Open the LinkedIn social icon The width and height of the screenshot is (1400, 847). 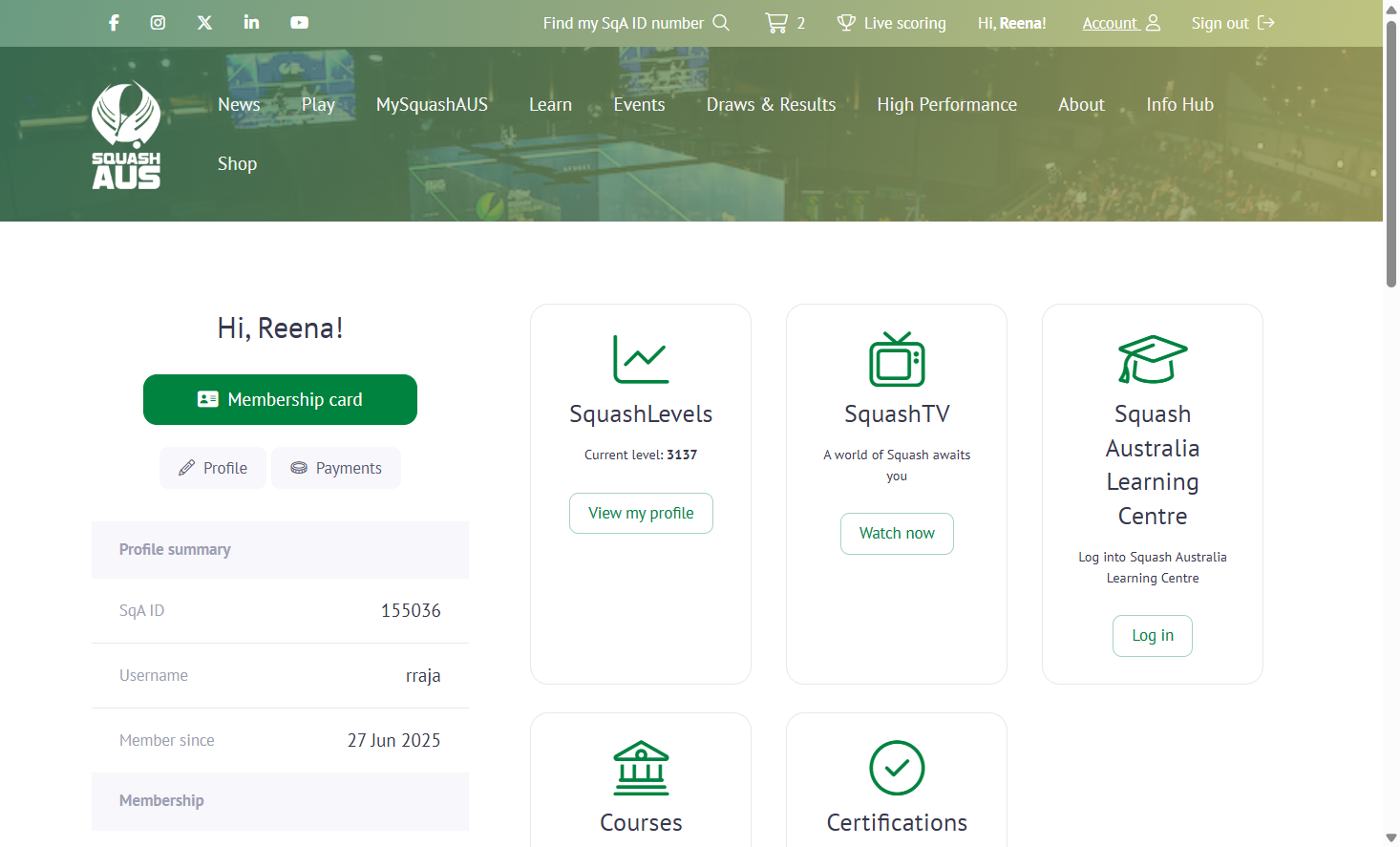[251, 22]
